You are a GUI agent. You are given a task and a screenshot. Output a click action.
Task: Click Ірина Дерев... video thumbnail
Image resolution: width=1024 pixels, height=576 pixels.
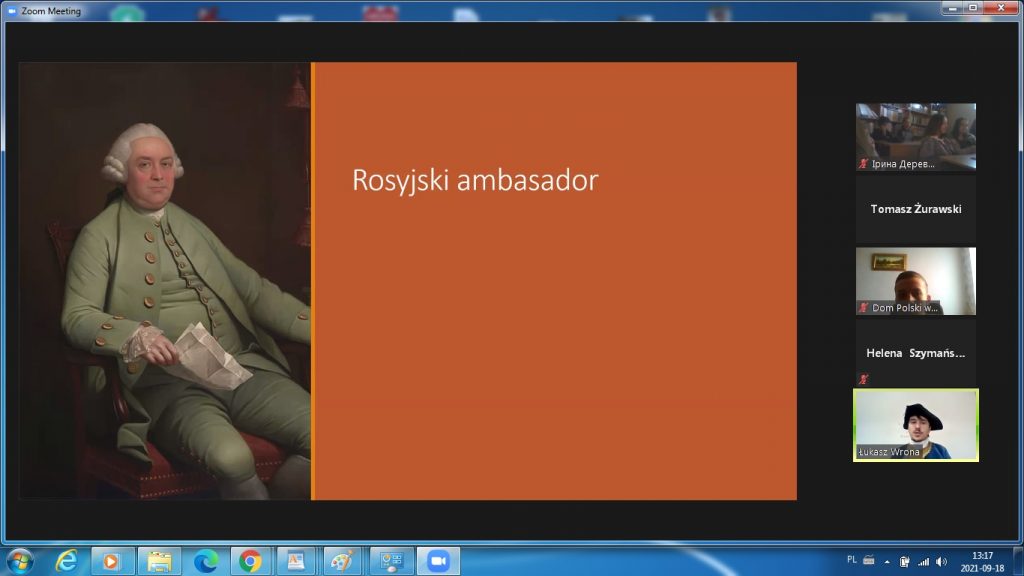pyautogui.click(x=915, y=137)
